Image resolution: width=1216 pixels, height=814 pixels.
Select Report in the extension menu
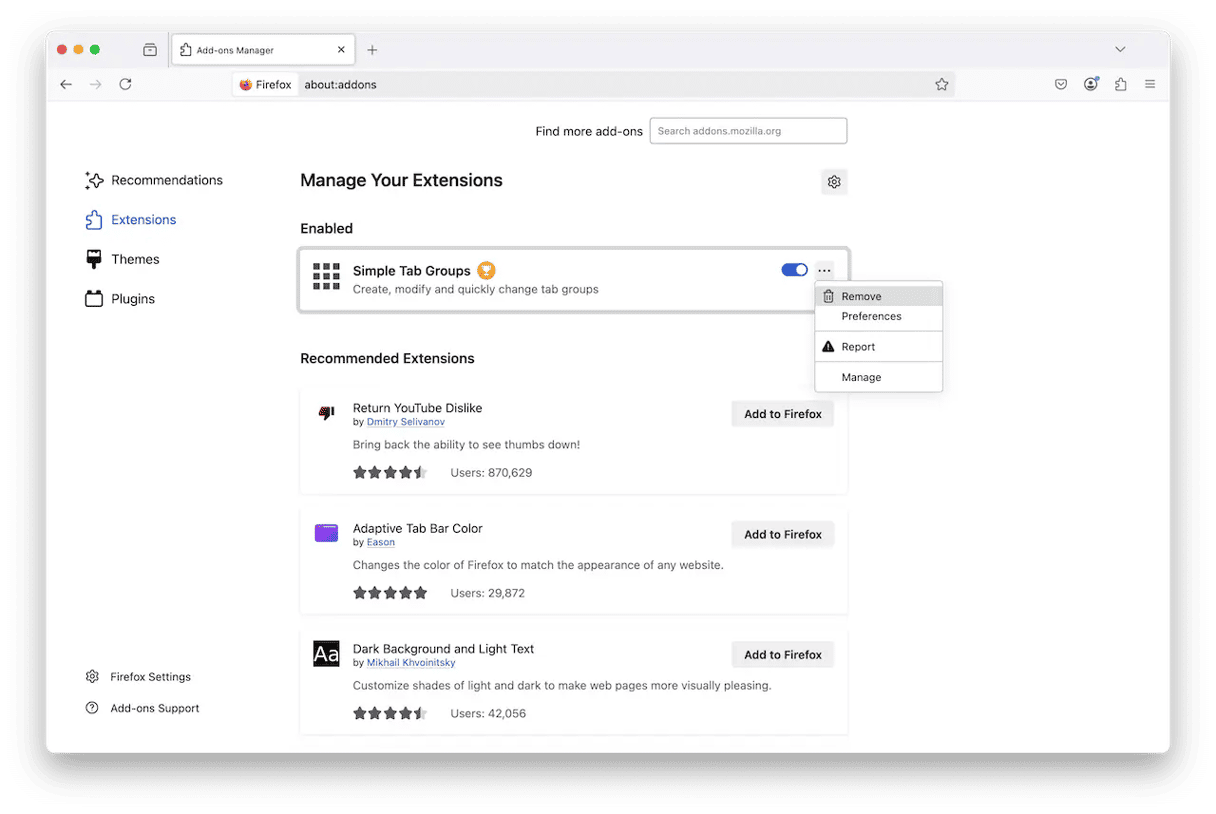pyautogui.click(x=858, y=347)
